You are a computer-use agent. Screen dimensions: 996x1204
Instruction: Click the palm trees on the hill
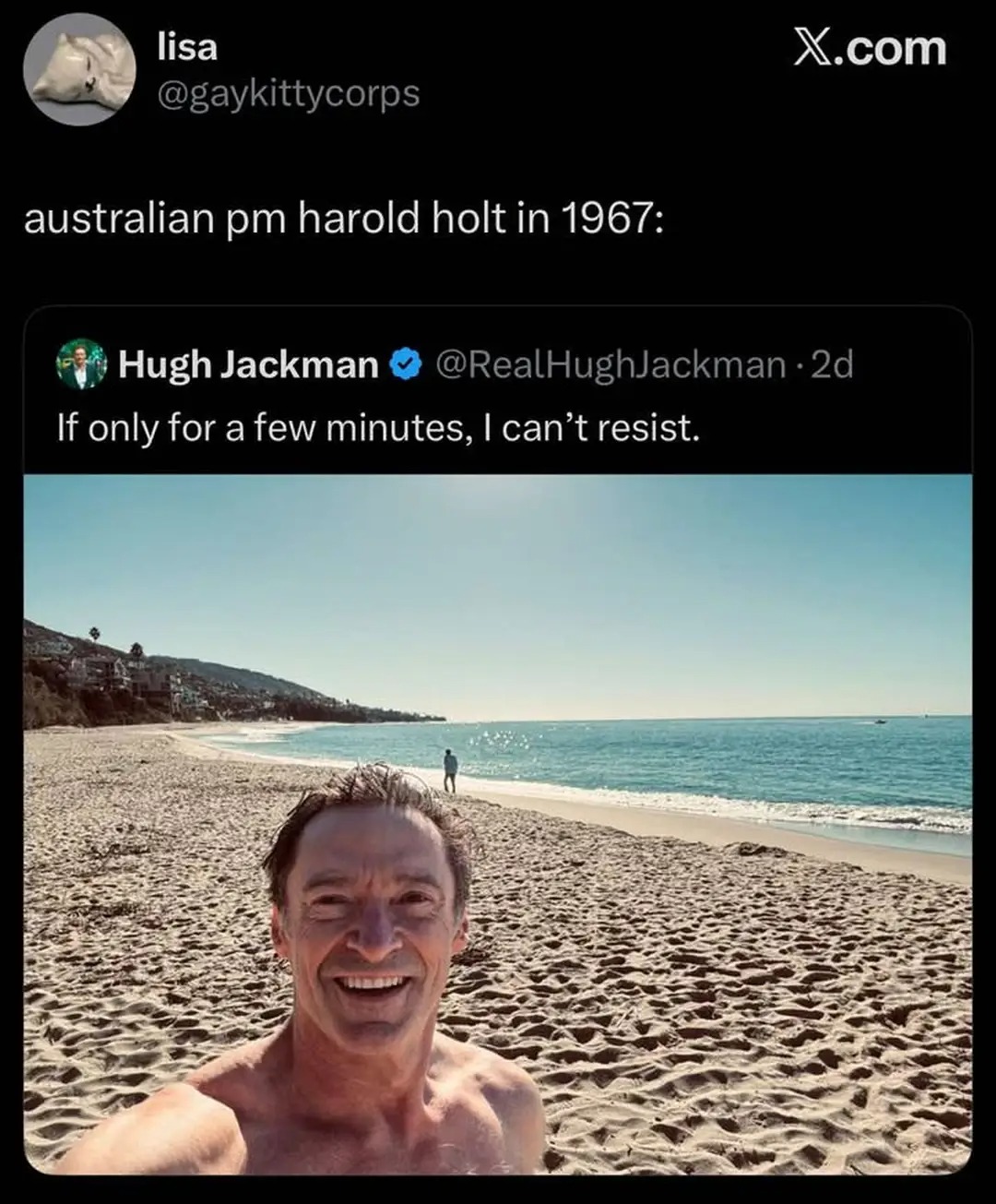point(95,635)
